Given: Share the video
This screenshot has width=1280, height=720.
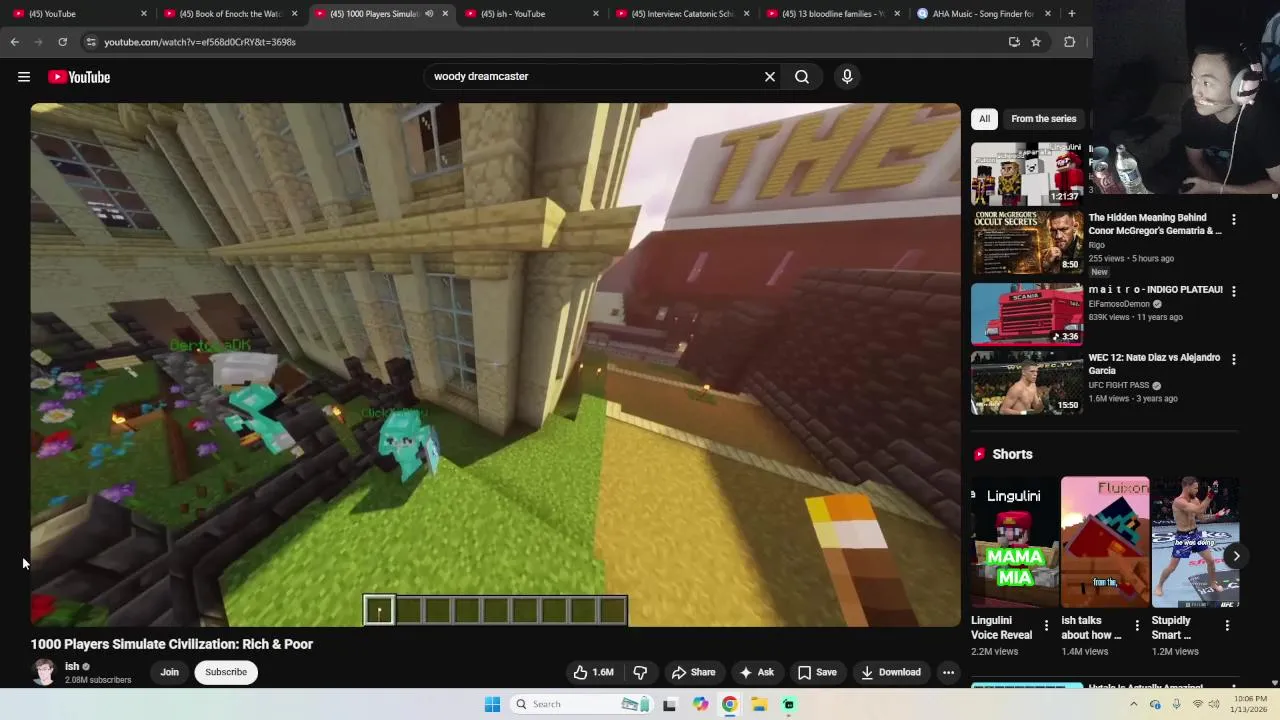Looking at the screenshot, I should 693,672.
